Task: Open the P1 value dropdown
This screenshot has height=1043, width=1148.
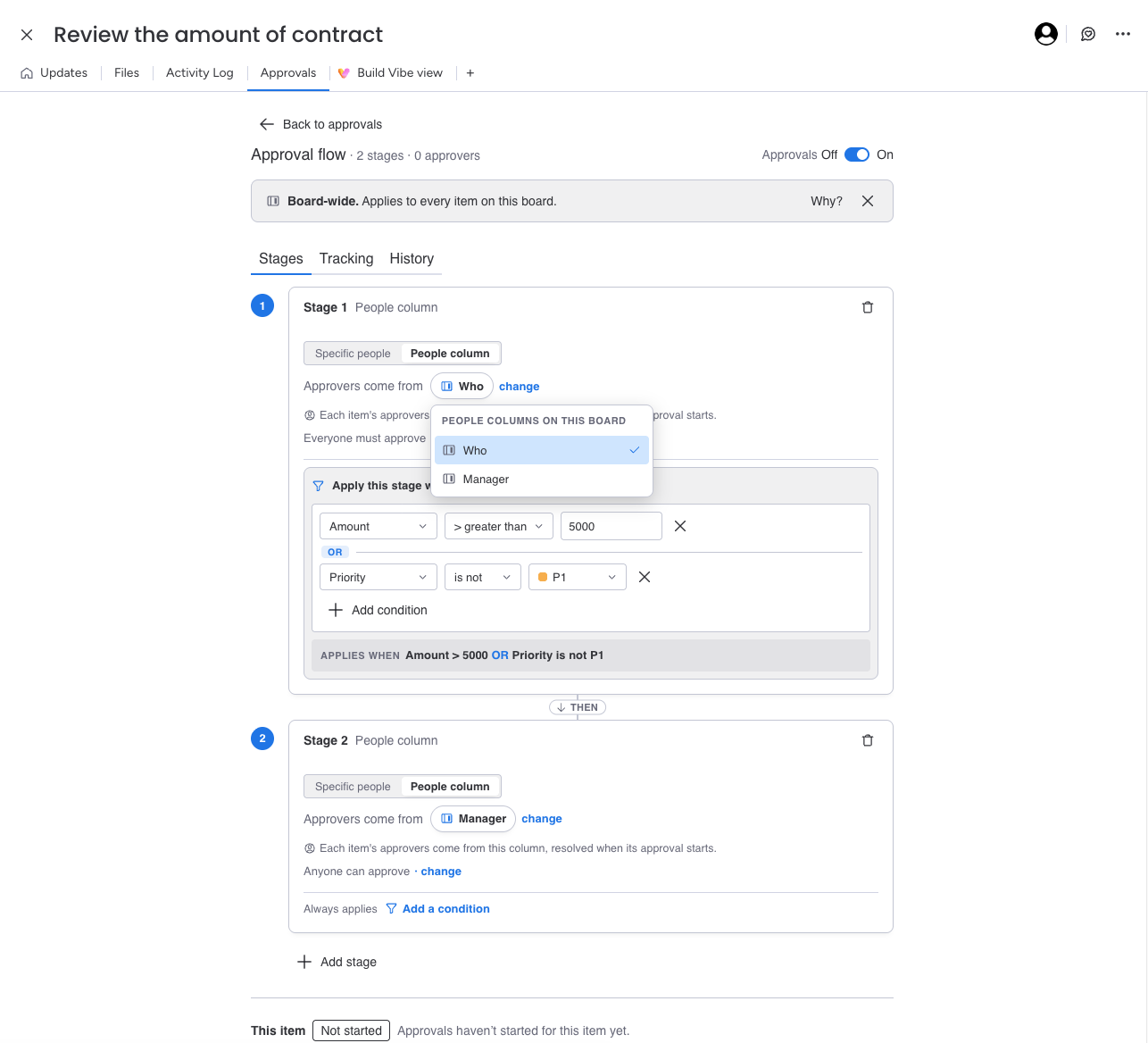Action: point(578,577)
